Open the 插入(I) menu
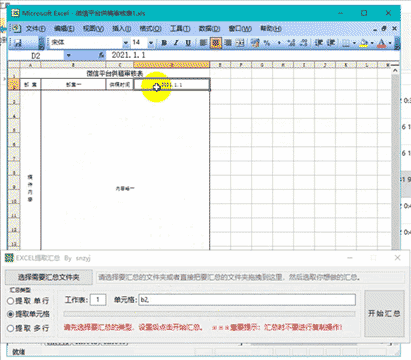The width and height of the screenshot is (411, 360). tap(121, 28)
